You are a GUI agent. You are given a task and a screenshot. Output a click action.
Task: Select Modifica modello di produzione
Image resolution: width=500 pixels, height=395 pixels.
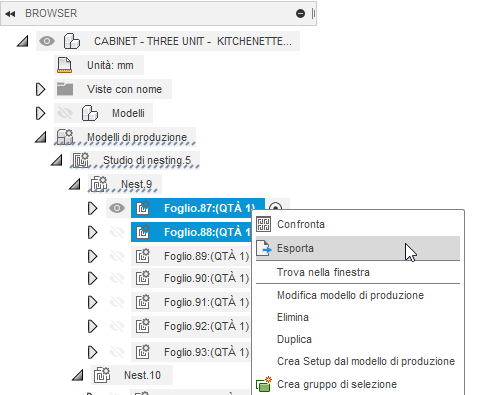tap(358, 295)
